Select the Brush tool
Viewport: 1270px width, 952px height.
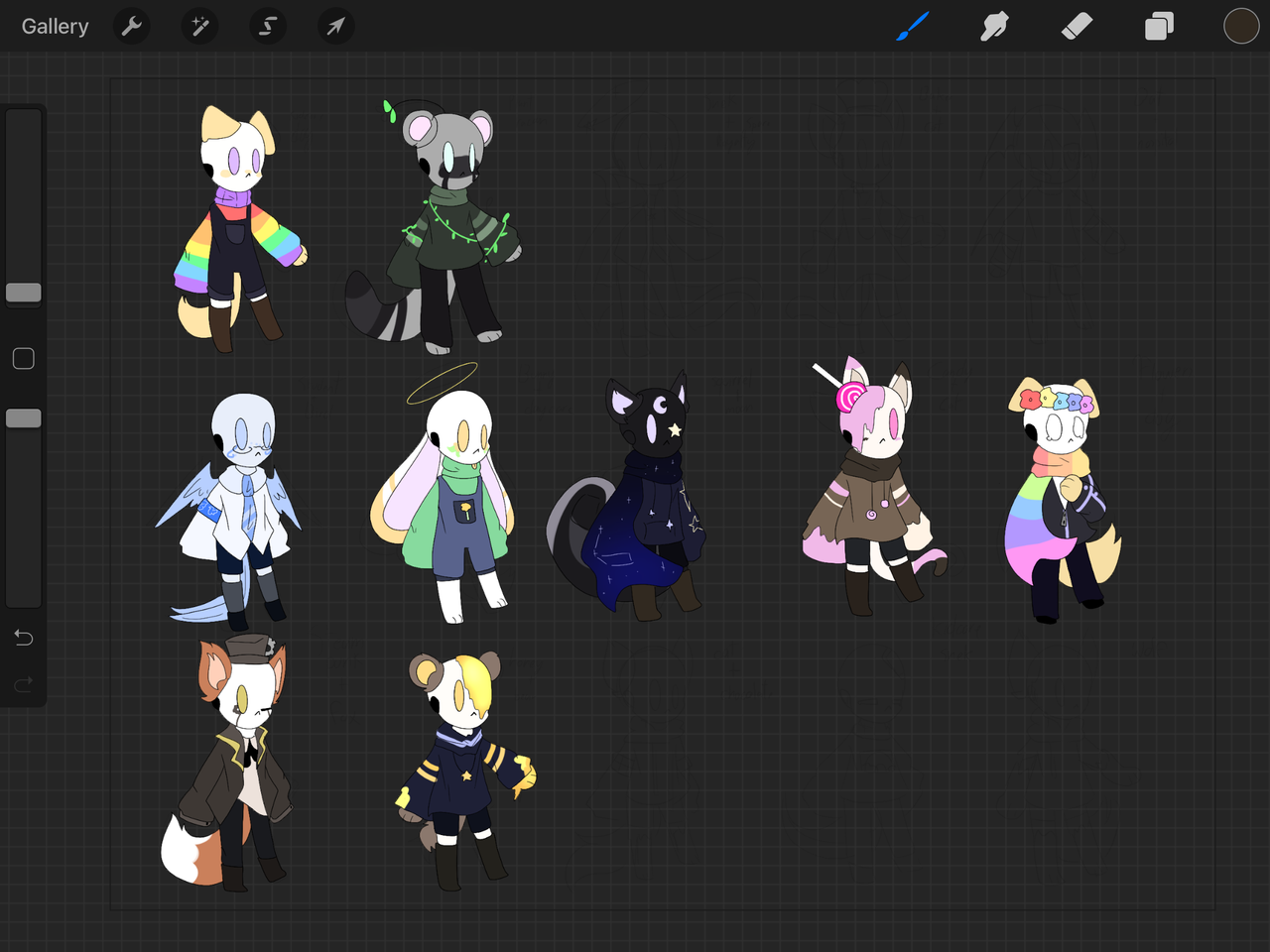tap(912, 27)
